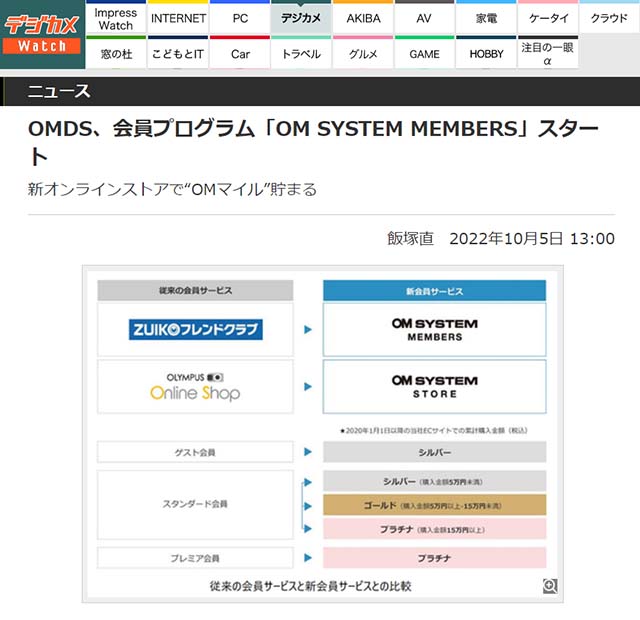This screenshot has width=640, height=620.
Task: Click the subtitle mentioning OMマイル
Action: pyautogui.click(x=172, y=189)
